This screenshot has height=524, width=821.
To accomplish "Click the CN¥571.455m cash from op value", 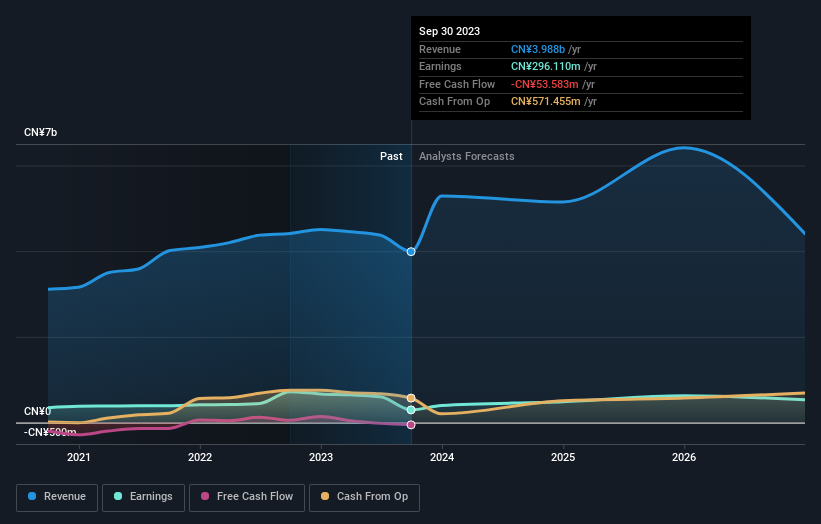I will (x=546, y=102).
